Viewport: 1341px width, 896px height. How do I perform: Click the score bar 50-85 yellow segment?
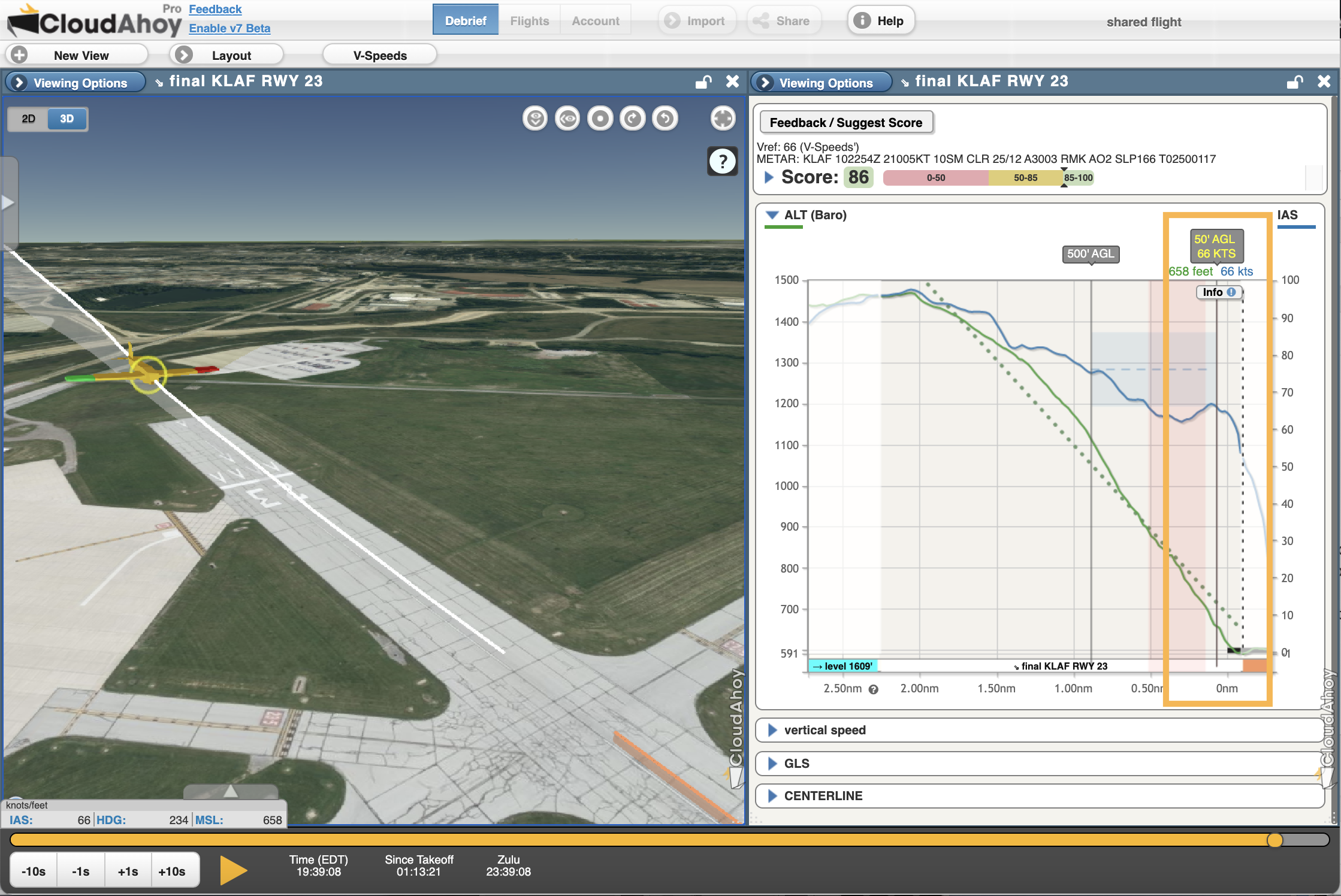(x=1026, y=178)
